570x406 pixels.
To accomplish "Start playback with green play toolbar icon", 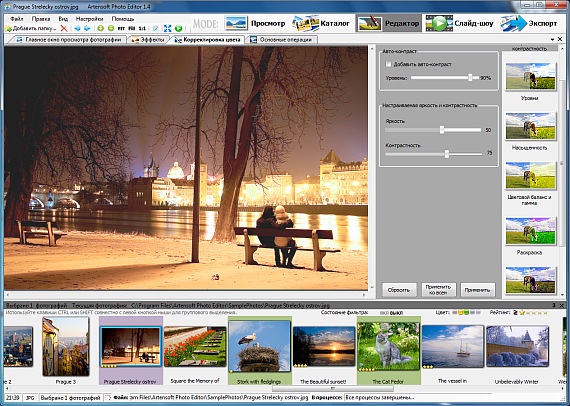I will 178,28.
